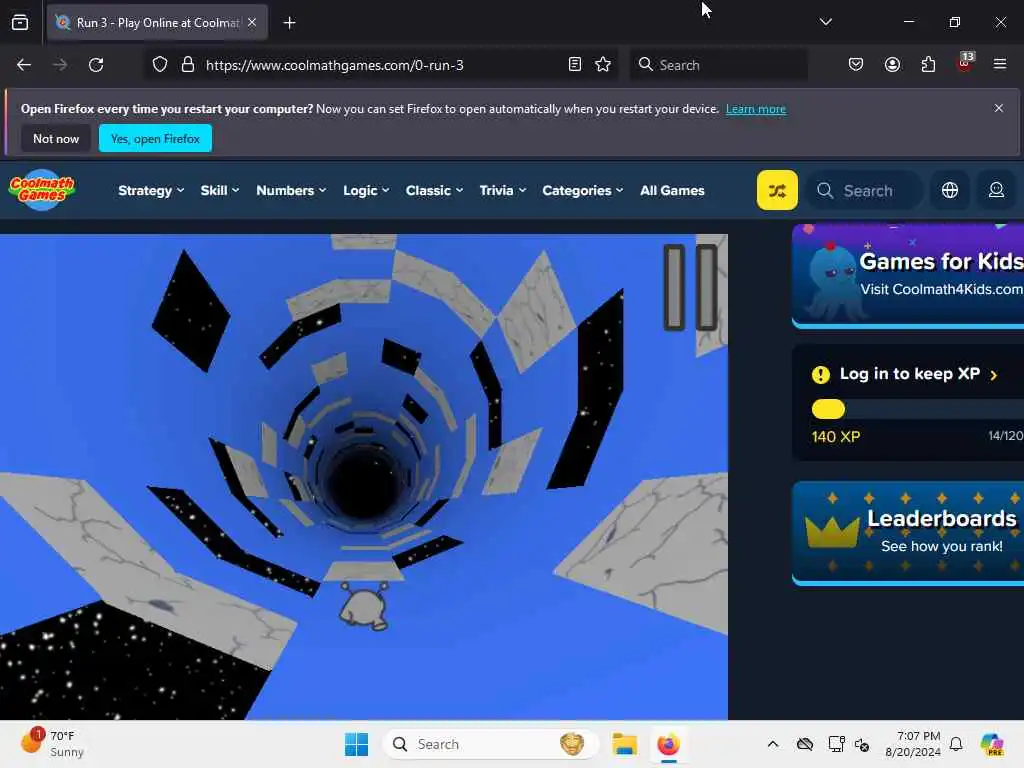
Task: Open the Pocket save icon
Action: coord(856,65)
